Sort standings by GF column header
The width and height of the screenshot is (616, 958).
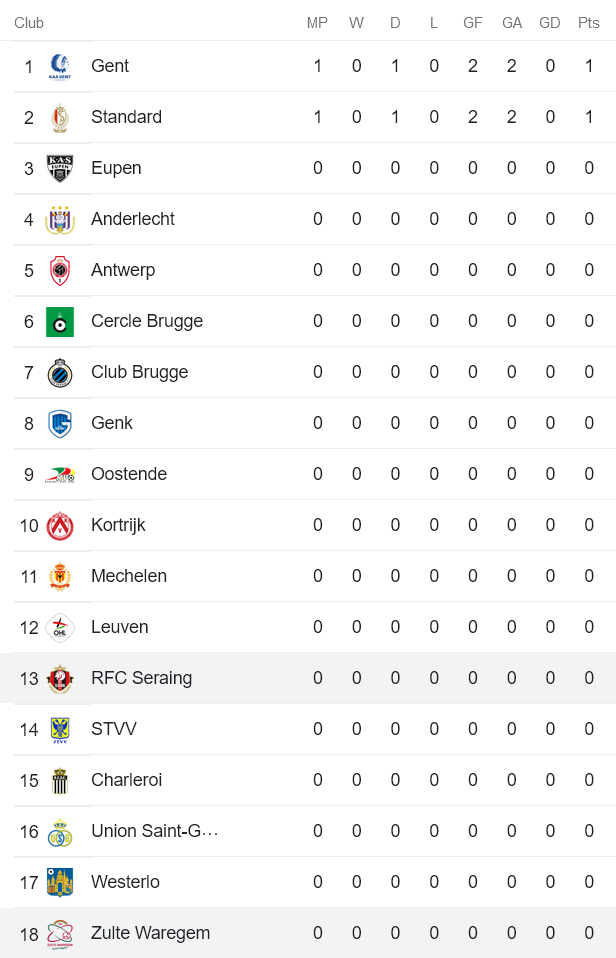click(472, 22)
